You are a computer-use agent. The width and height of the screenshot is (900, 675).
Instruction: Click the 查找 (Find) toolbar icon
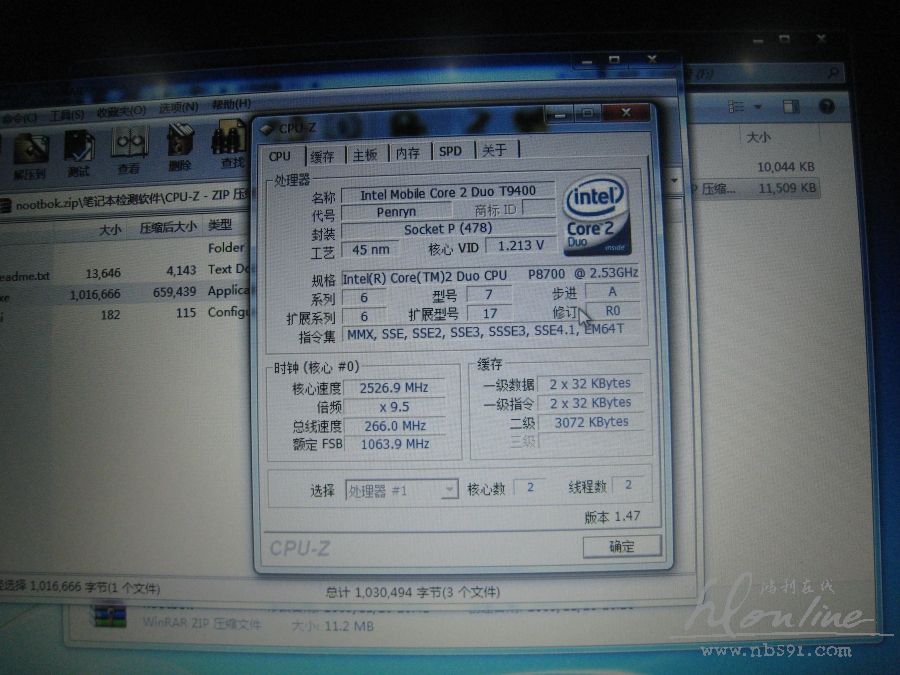pos(231,146)
